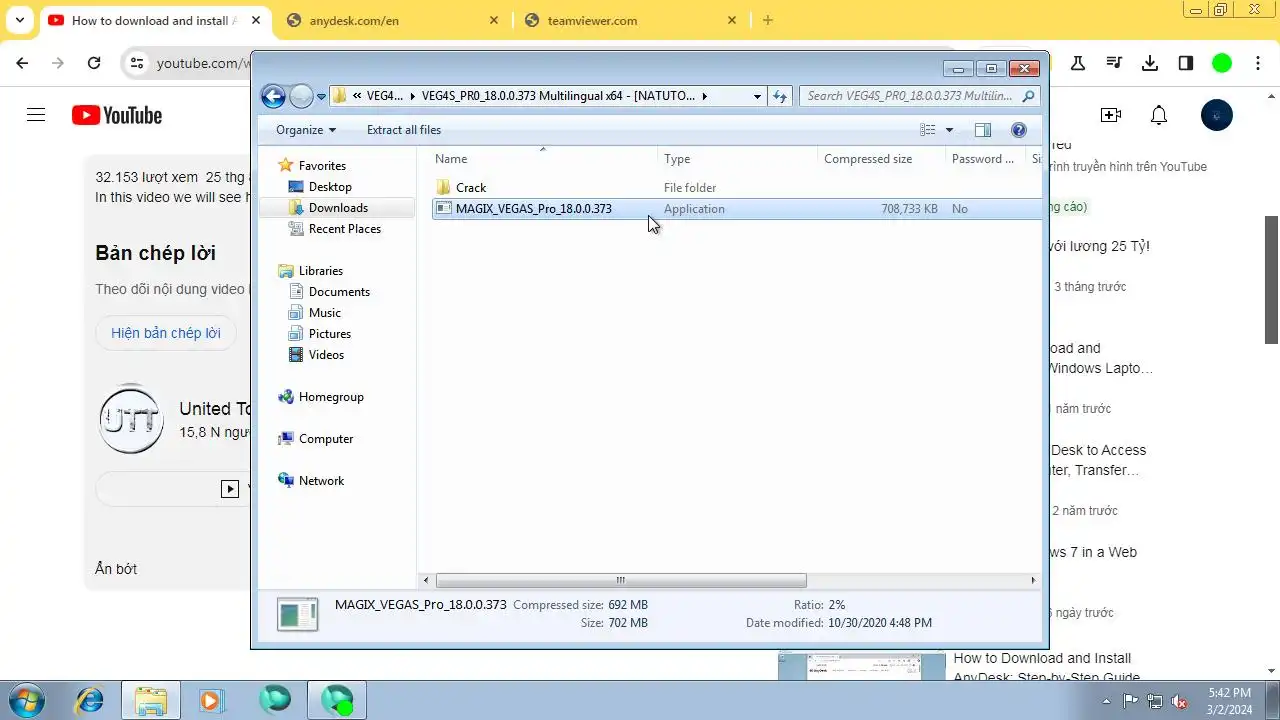Change the view icon in Explorer toolbar
The height and width of the screenshot is (720, 1280).
[927, 130]
